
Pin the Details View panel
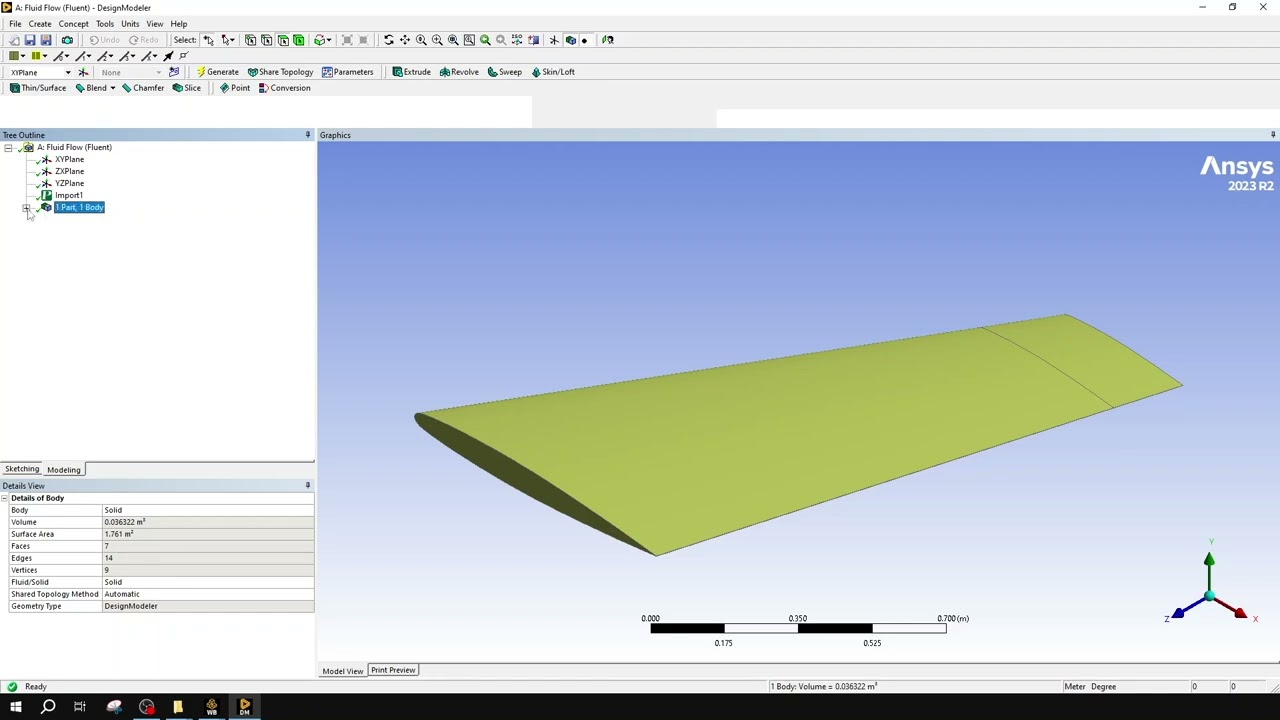[308, 486]
